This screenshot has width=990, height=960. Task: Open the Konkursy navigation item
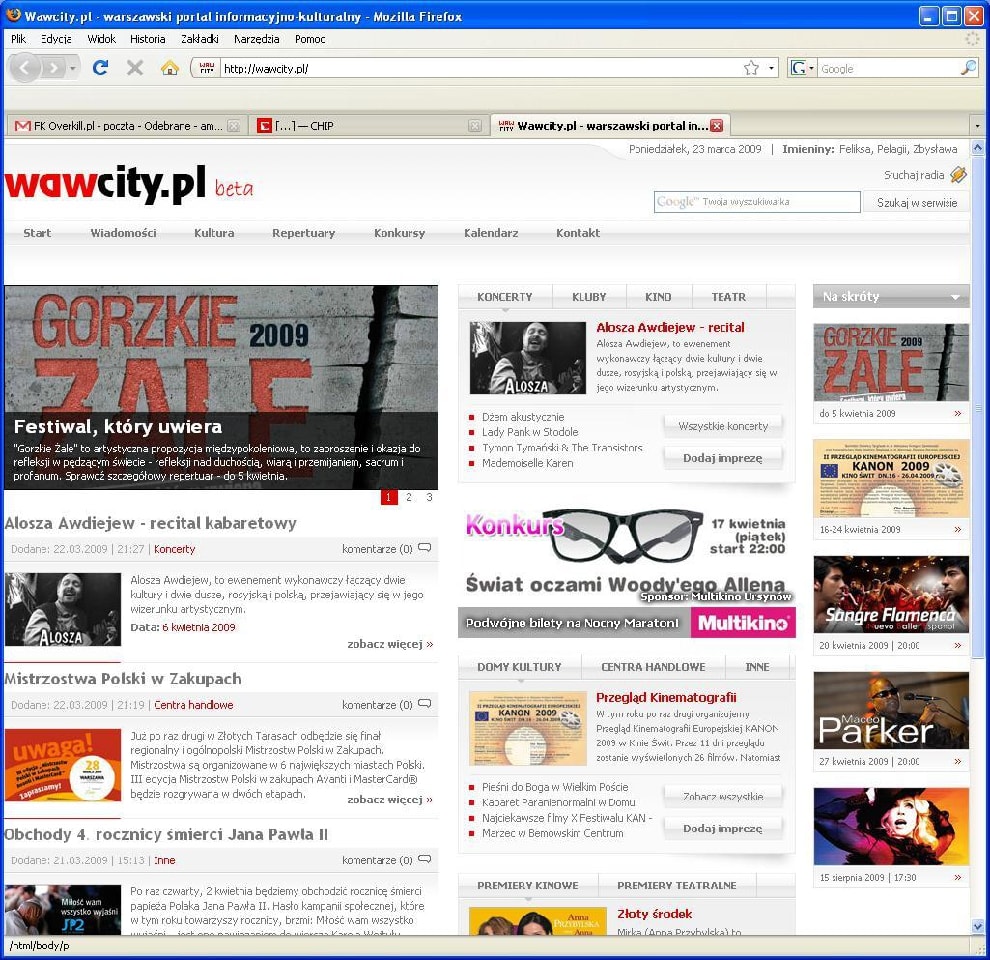(400, 233)
